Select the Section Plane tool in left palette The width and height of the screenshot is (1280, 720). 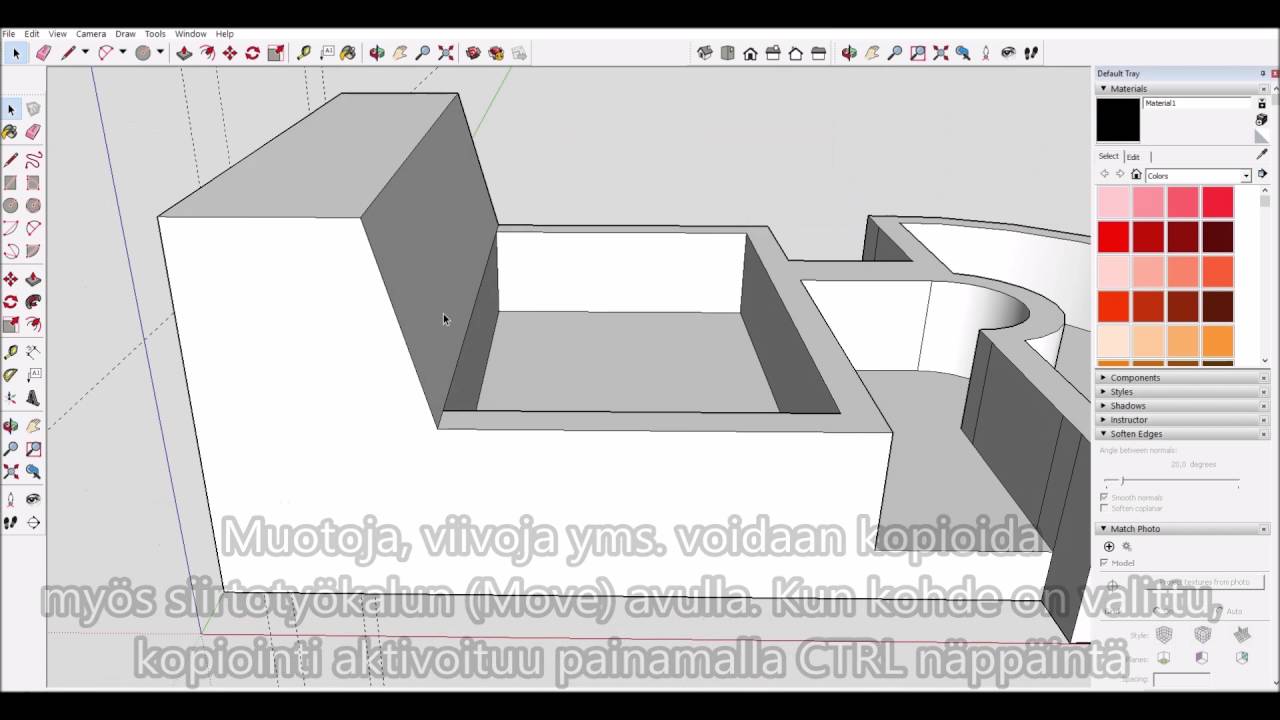[x=33, y=522]
